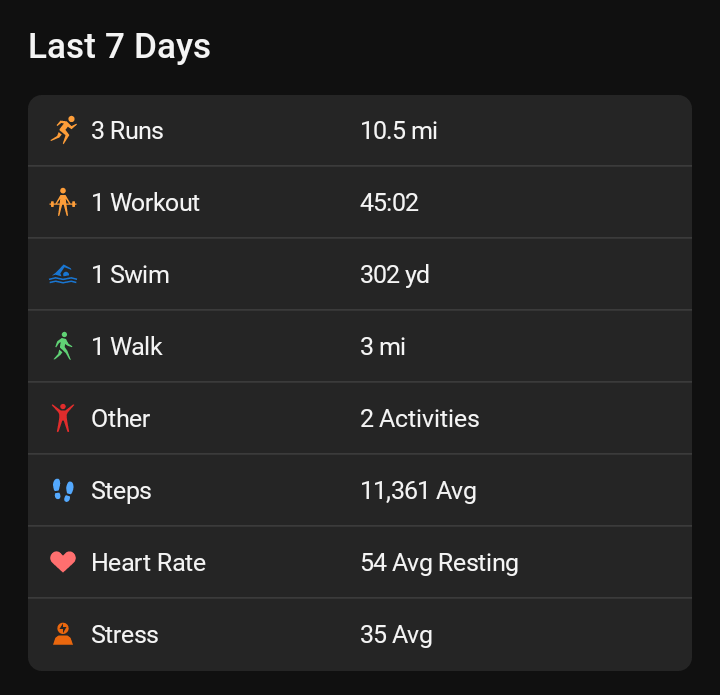
Task: Open the 3 Runs summary label
Action: (x=127, y=130)
